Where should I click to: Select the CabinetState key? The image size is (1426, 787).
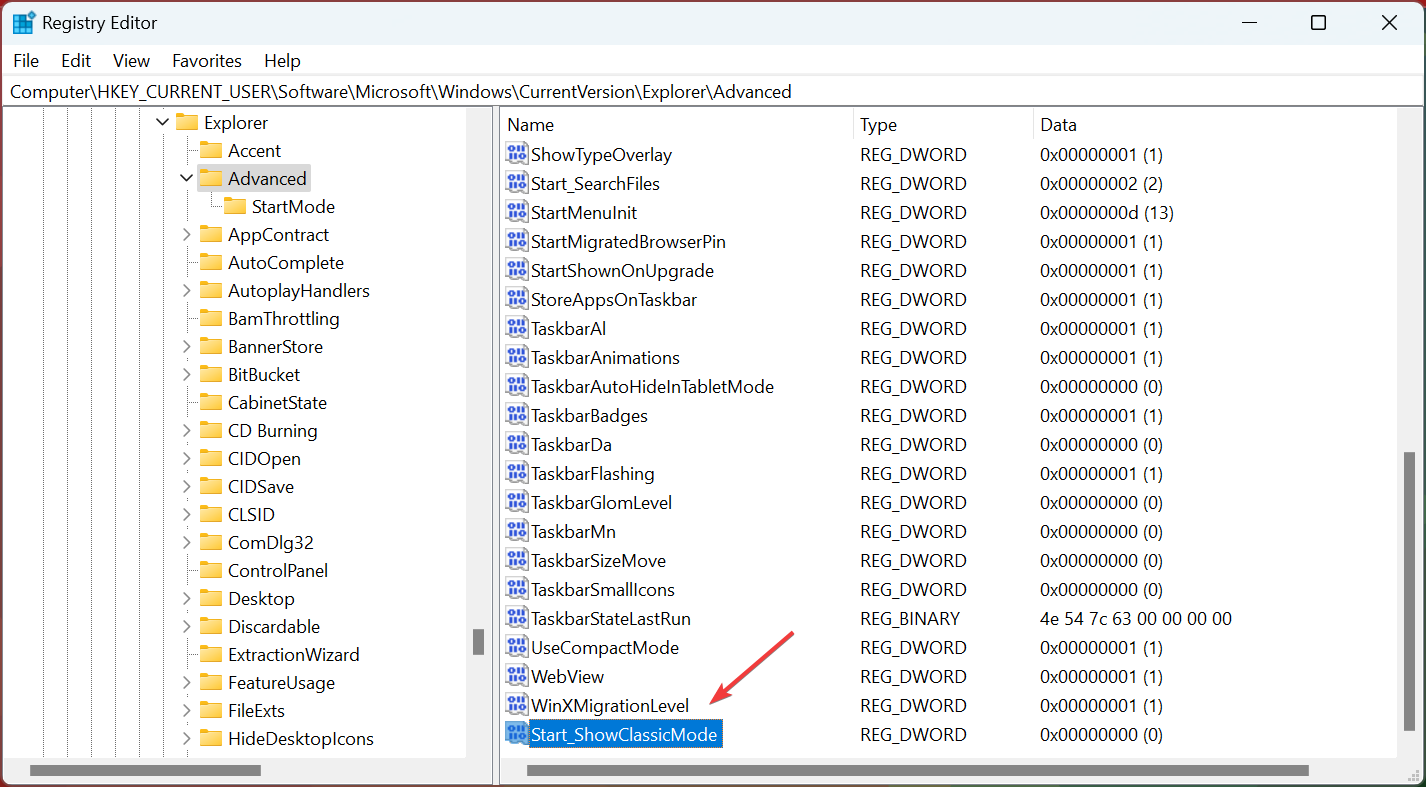coord(277,402)
